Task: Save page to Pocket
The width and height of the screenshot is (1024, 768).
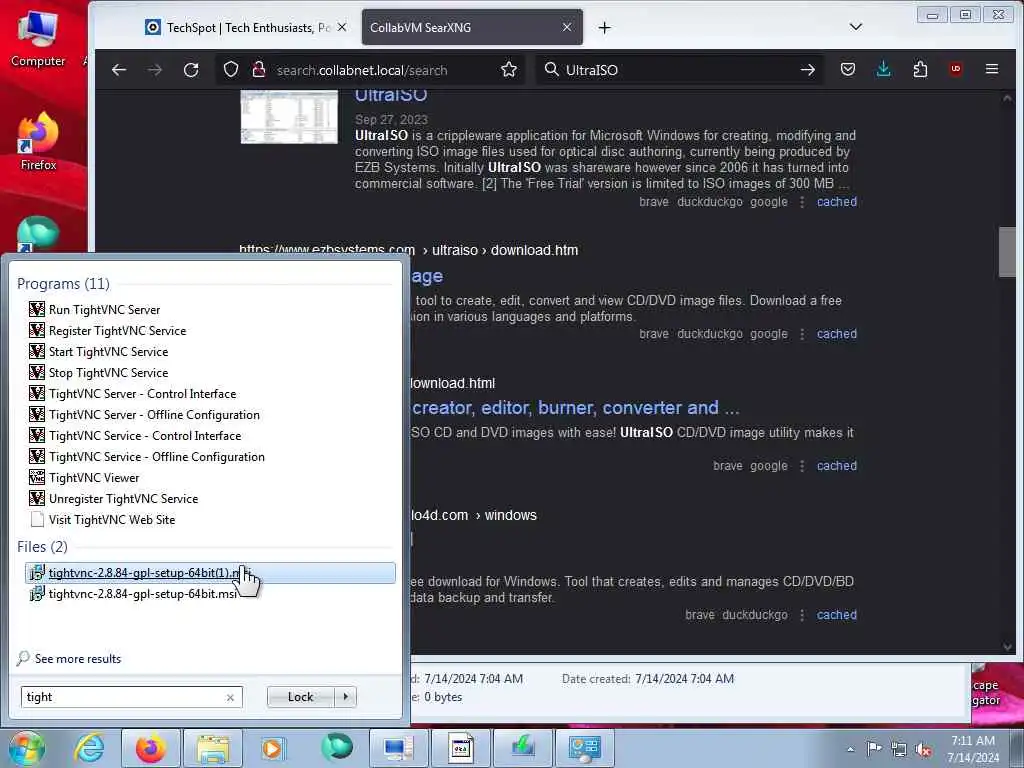Action: tap(848, 69)
